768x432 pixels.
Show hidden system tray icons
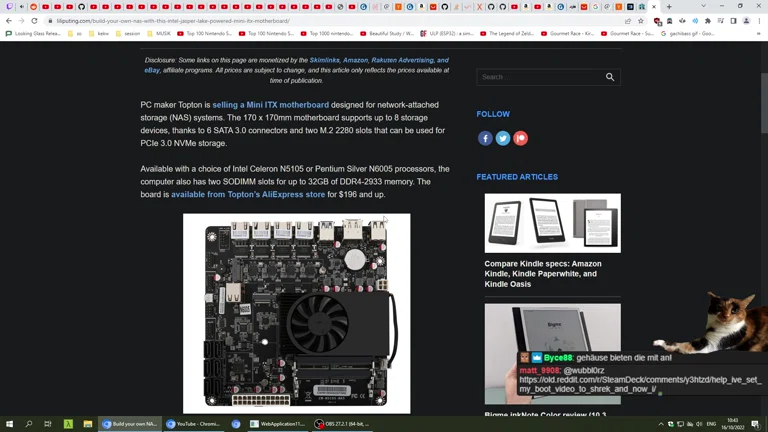[660, 424]
